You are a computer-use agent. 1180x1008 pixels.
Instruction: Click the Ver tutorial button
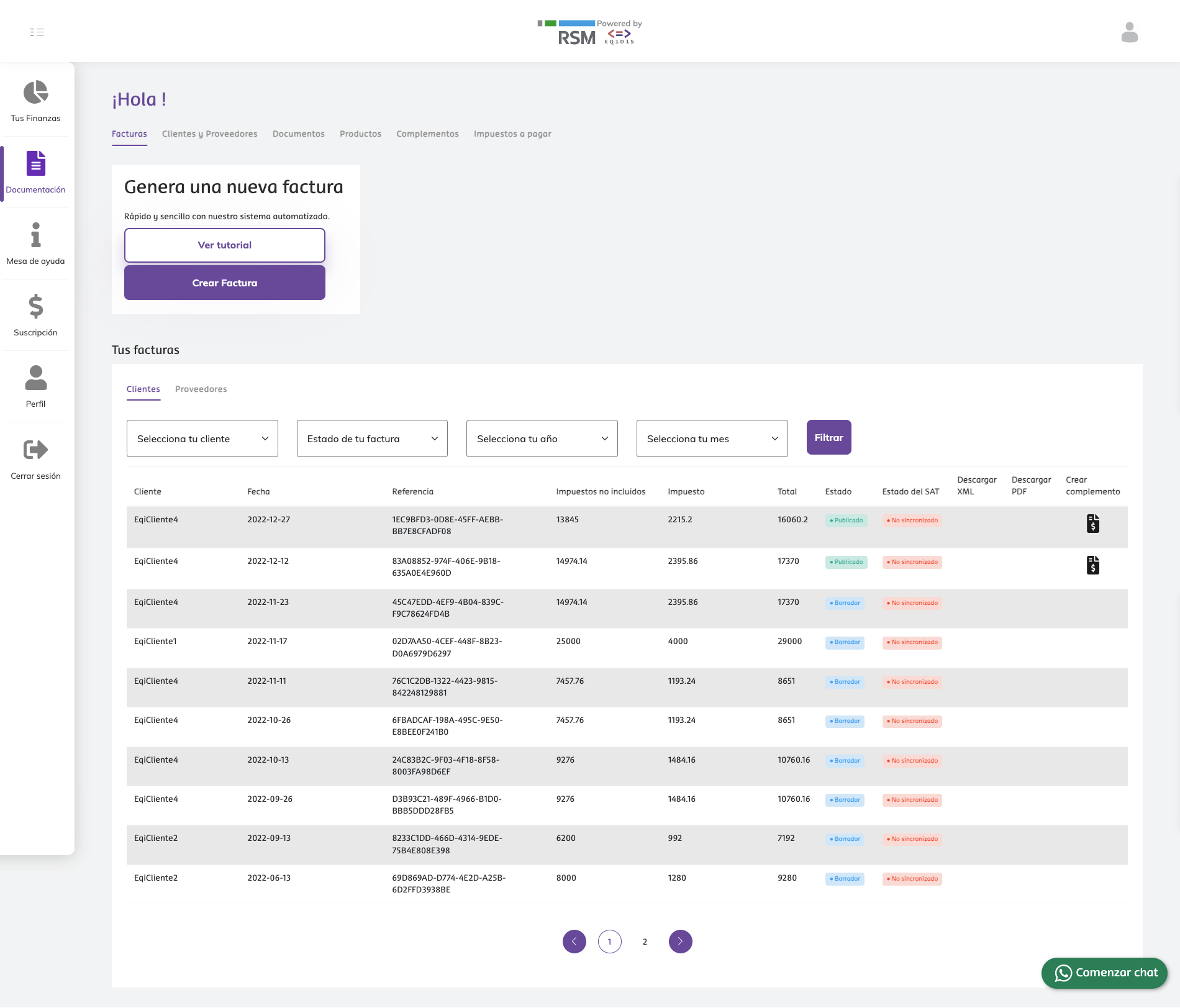point(225,245)
